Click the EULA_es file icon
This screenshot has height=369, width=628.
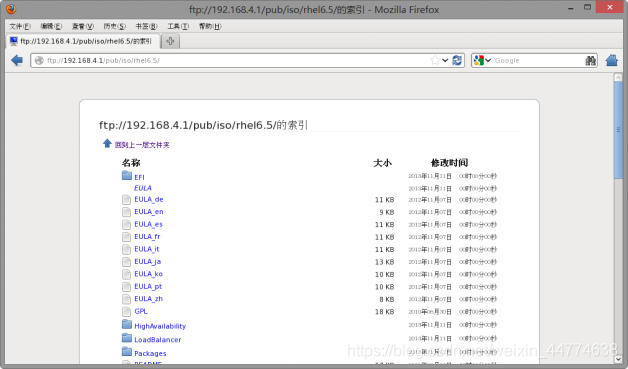click(x=127, y=224)
